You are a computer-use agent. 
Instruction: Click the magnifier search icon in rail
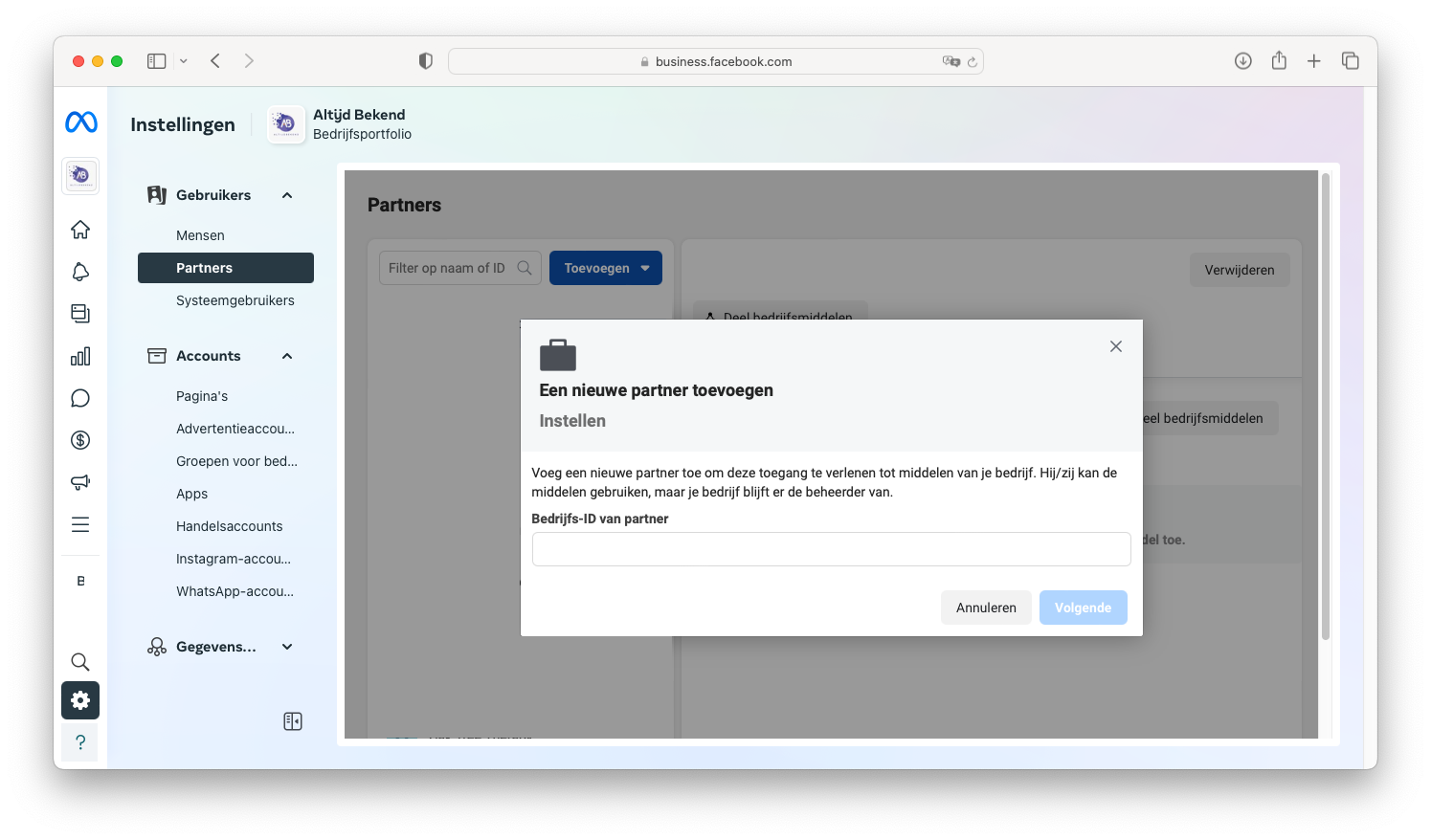80,662
